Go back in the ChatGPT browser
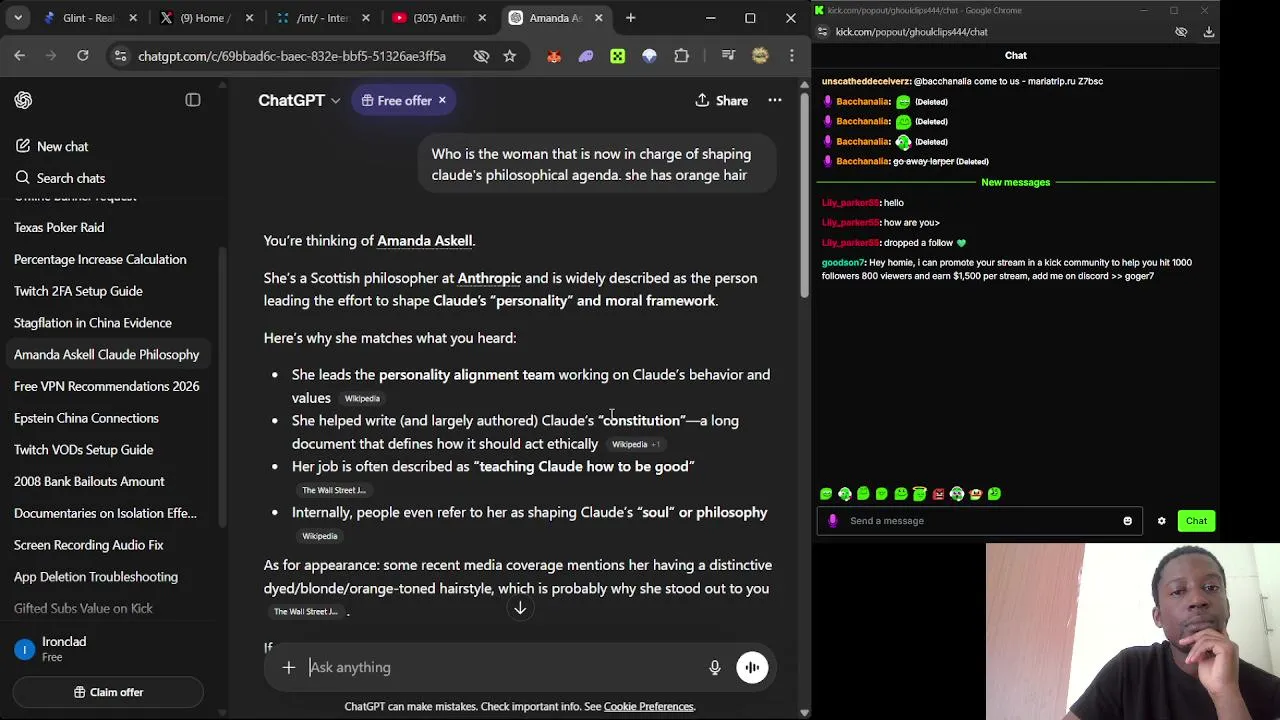Screen dimensions: 1280x720 pos(20,56)
